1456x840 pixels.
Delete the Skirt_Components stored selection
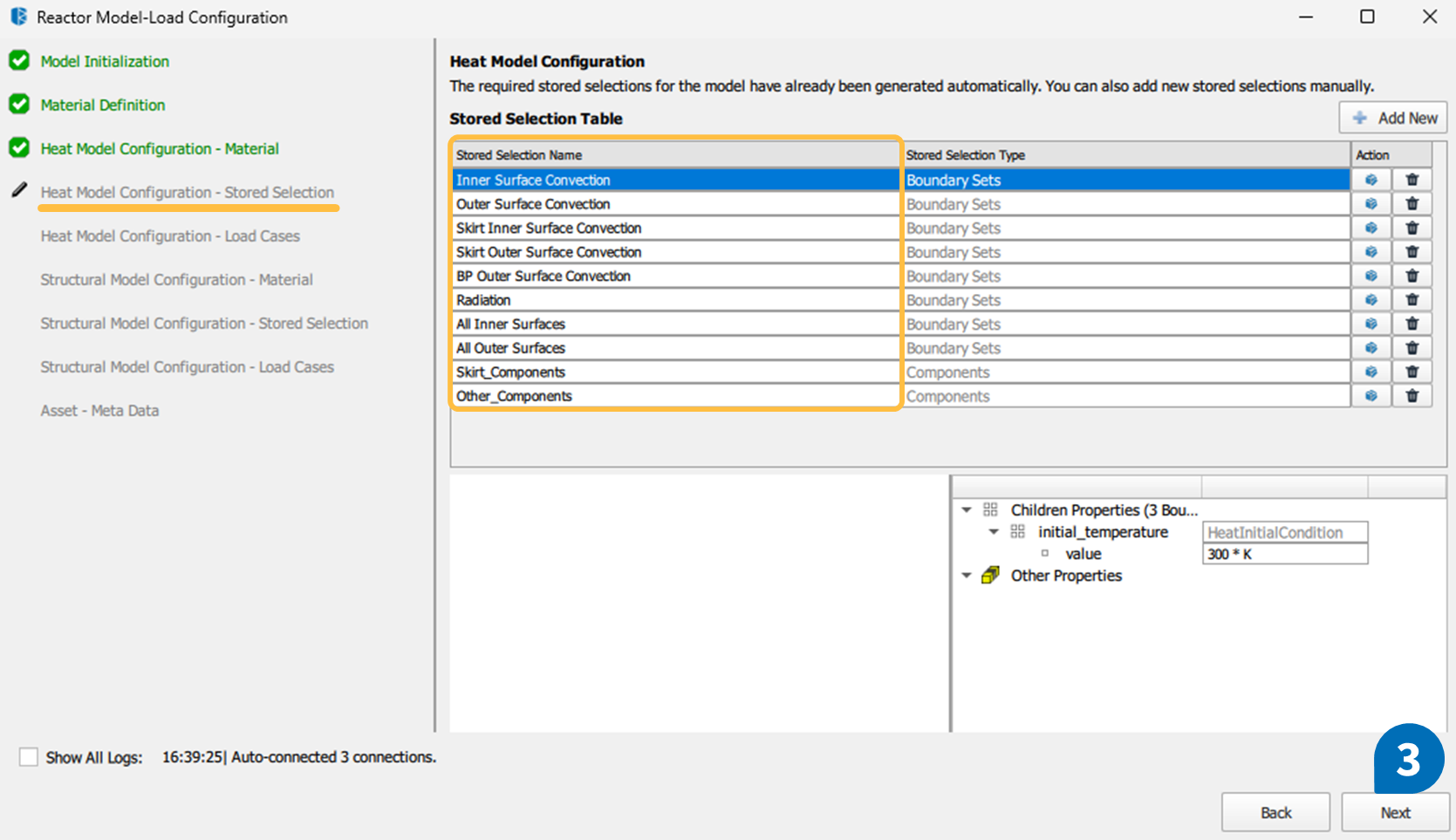[x=1412, y=372]
